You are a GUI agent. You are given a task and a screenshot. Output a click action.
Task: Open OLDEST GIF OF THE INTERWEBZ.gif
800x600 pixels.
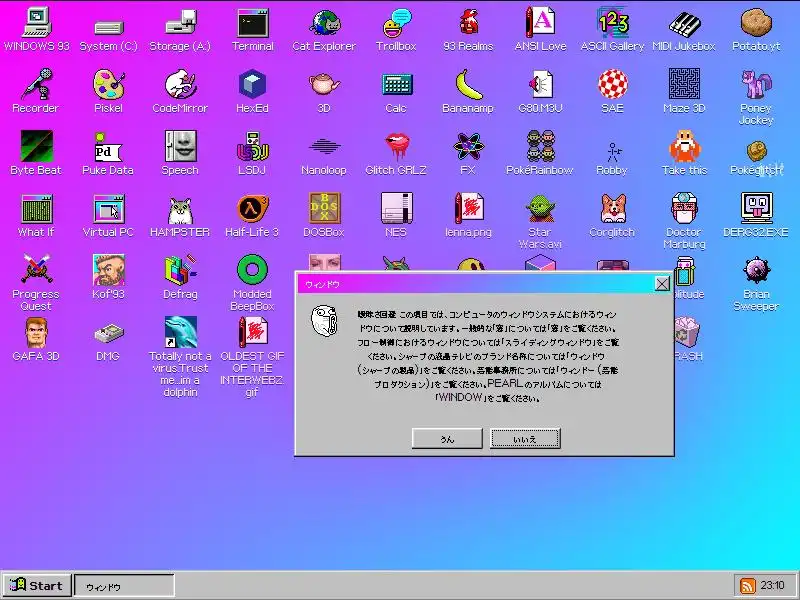[253, 333]
